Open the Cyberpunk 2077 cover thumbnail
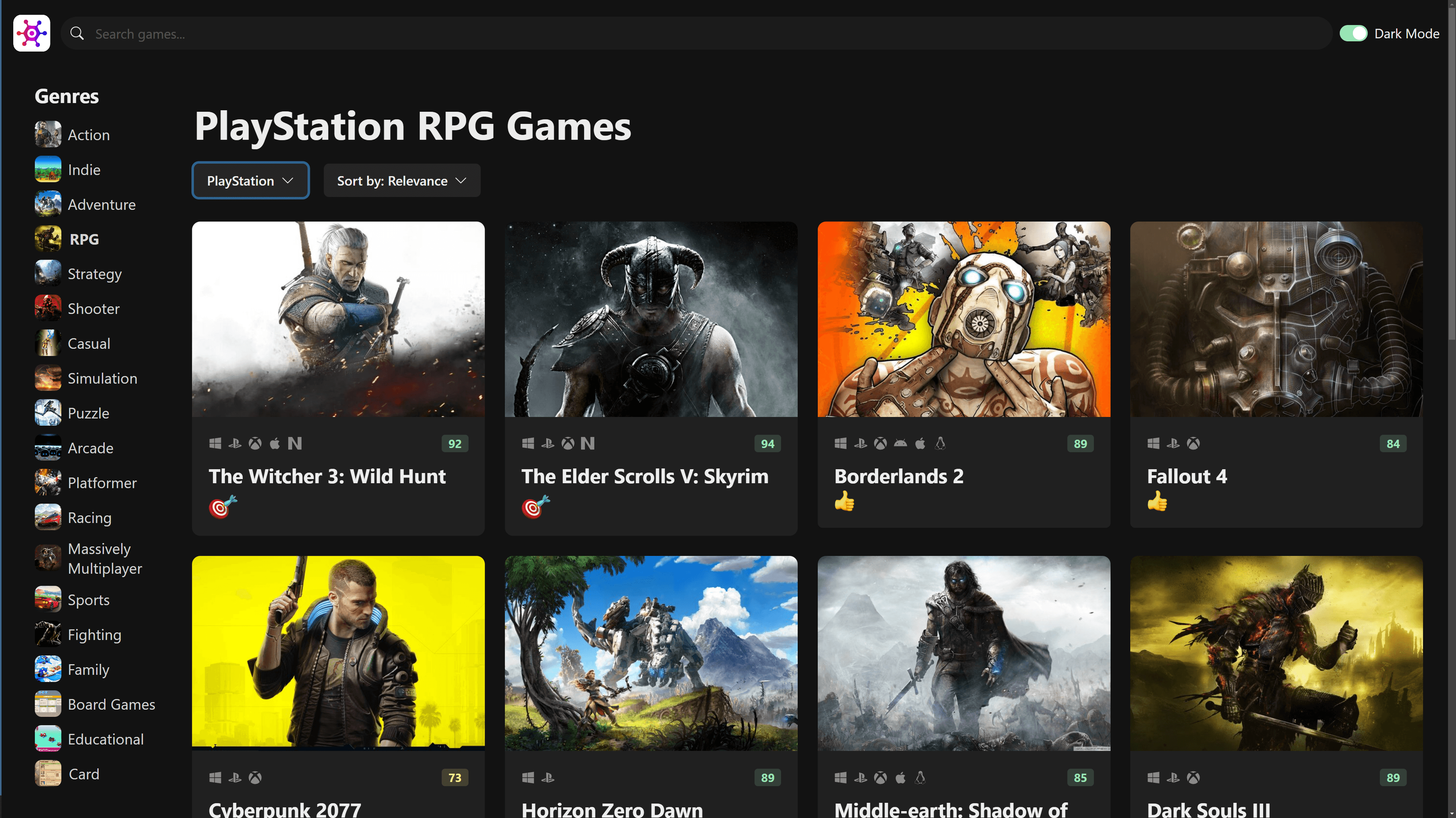 click(x=338, y=653)
